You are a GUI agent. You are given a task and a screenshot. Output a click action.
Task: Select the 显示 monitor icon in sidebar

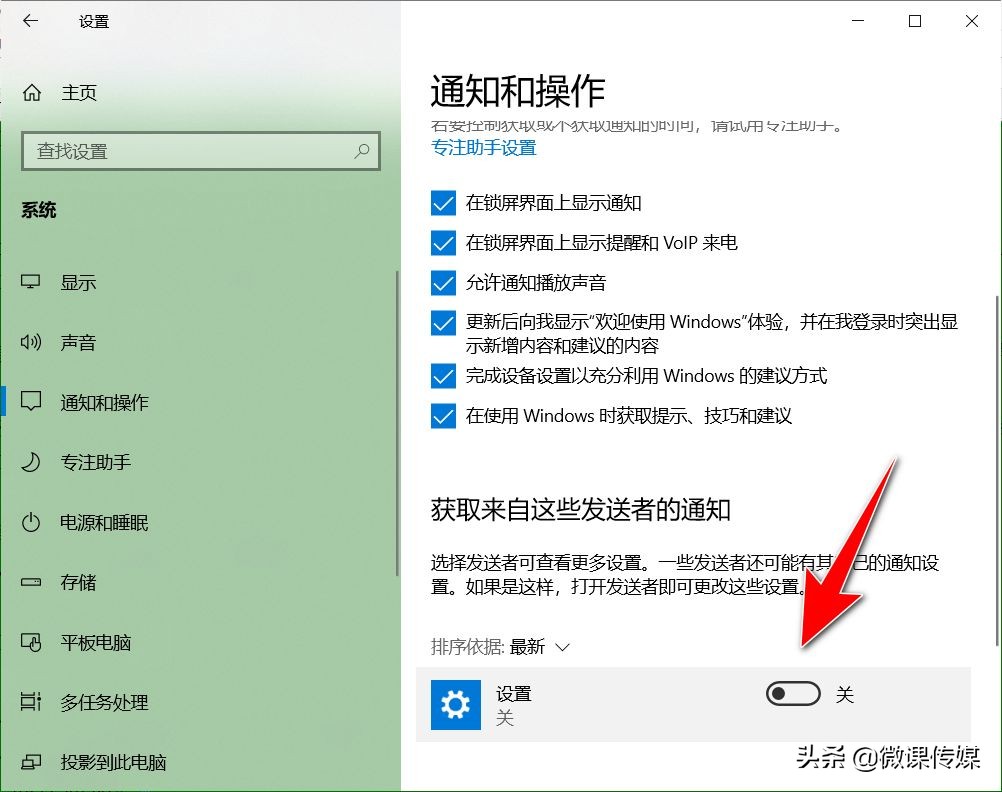click(x=32, y=283)
